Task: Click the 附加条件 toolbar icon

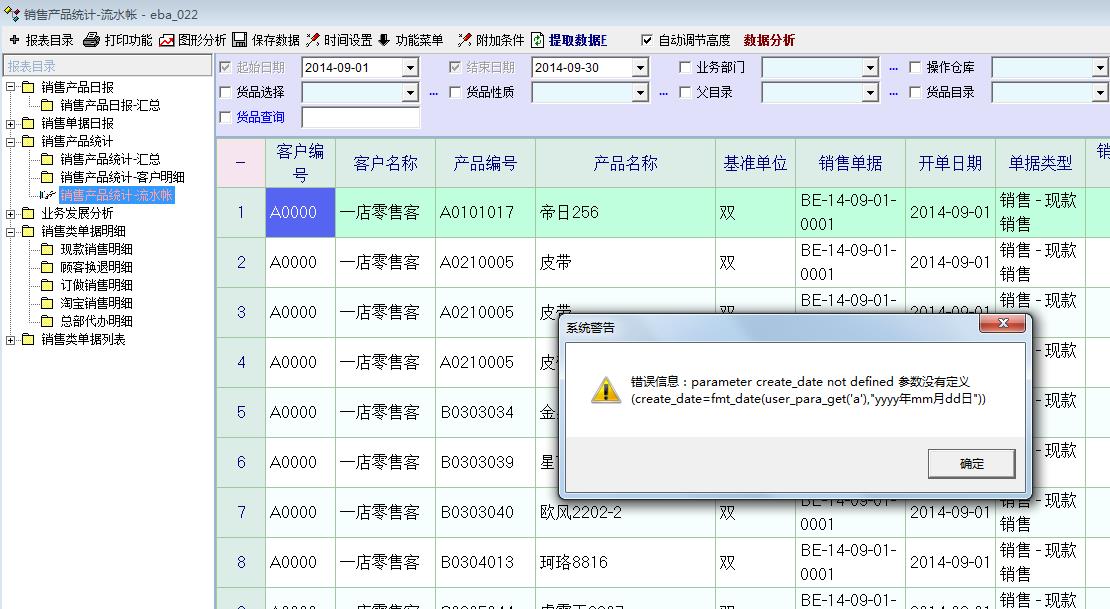Action: coord(464,40)
